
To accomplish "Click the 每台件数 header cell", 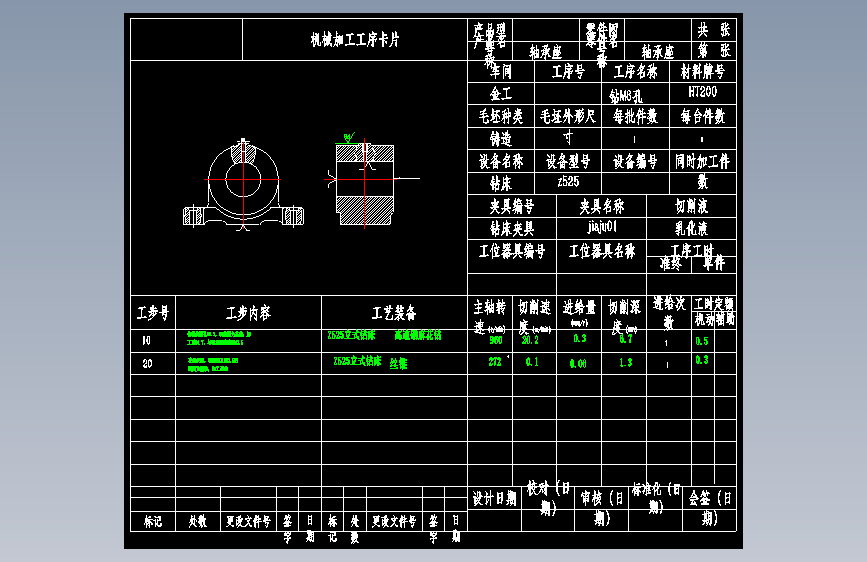I will pyautogui.click(x=703, y=116).
